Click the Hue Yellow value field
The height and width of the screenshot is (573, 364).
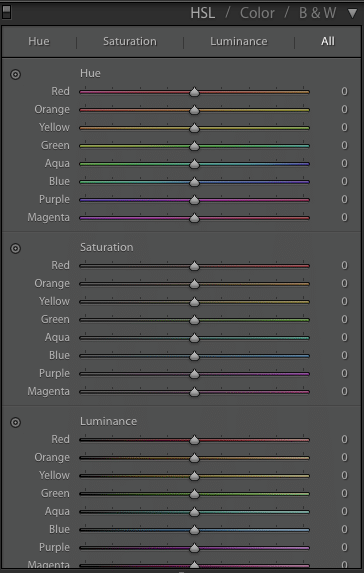click(344, 127)
